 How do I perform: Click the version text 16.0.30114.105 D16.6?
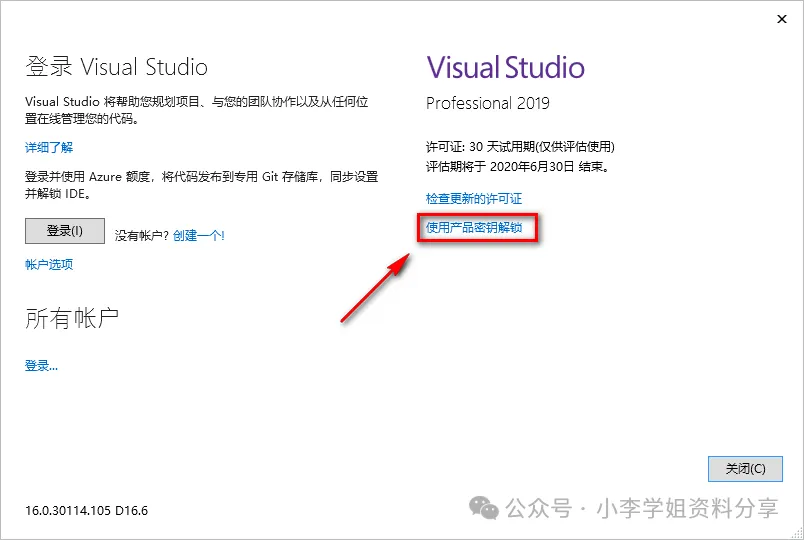coord(86,511)
